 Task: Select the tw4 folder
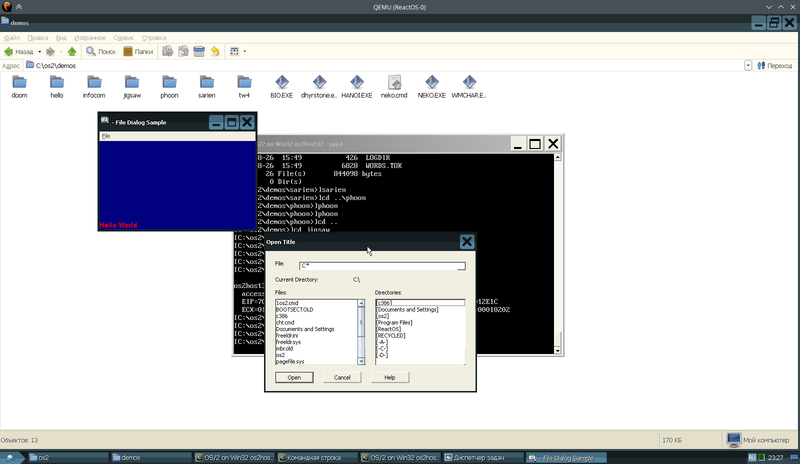pos(244,86)
